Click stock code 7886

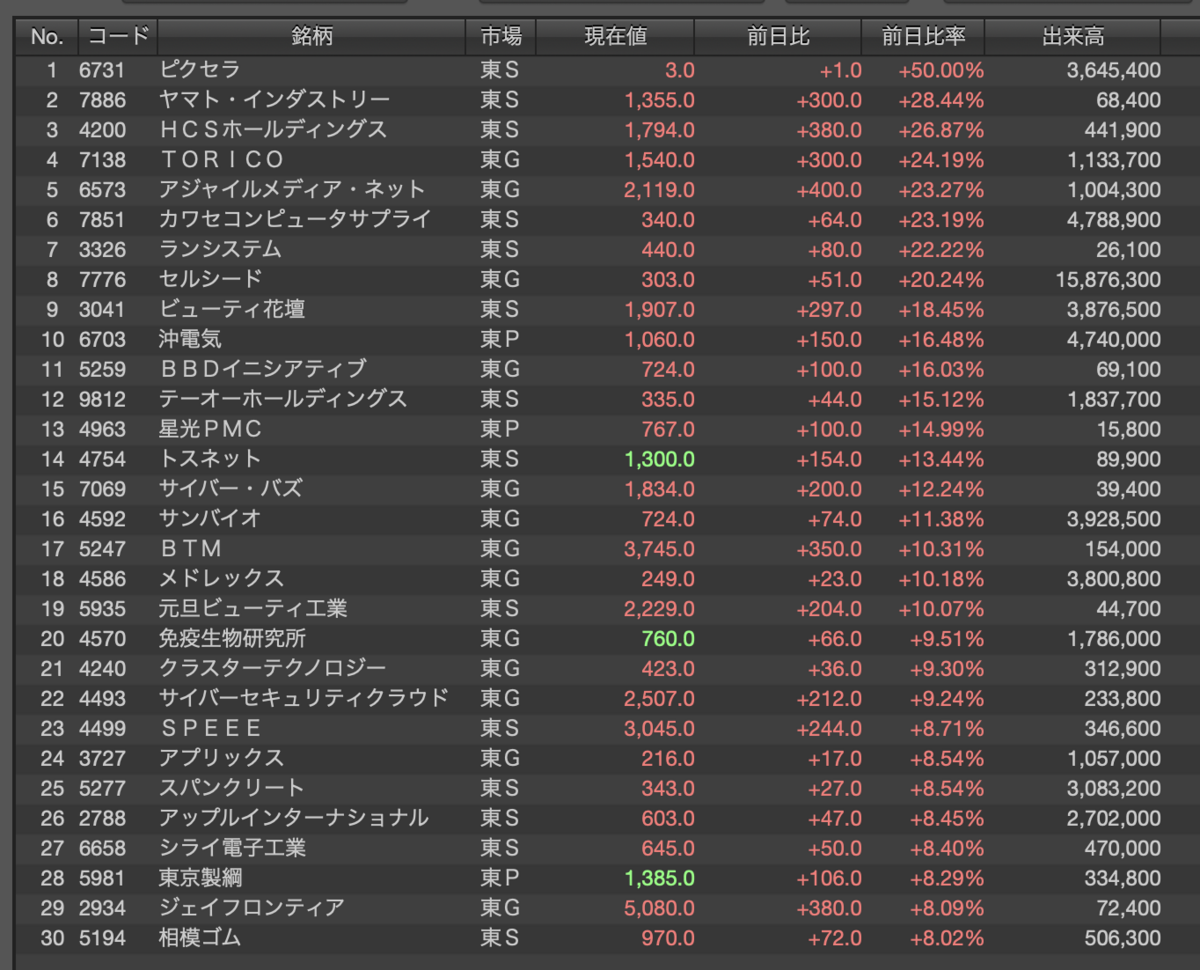(103, 100)
